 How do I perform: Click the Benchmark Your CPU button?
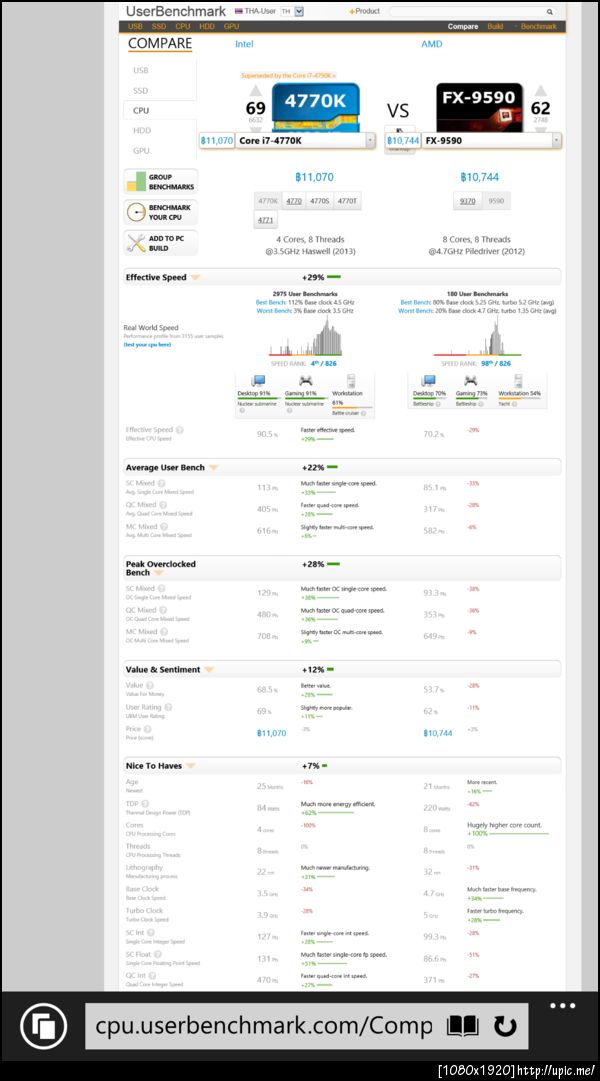click(x=161, y=212)
